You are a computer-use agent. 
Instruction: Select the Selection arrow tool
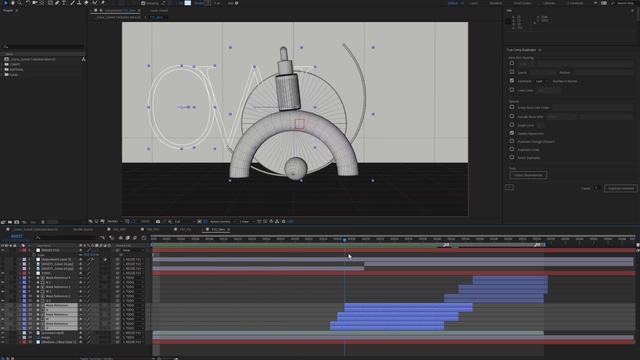[6, 3]
